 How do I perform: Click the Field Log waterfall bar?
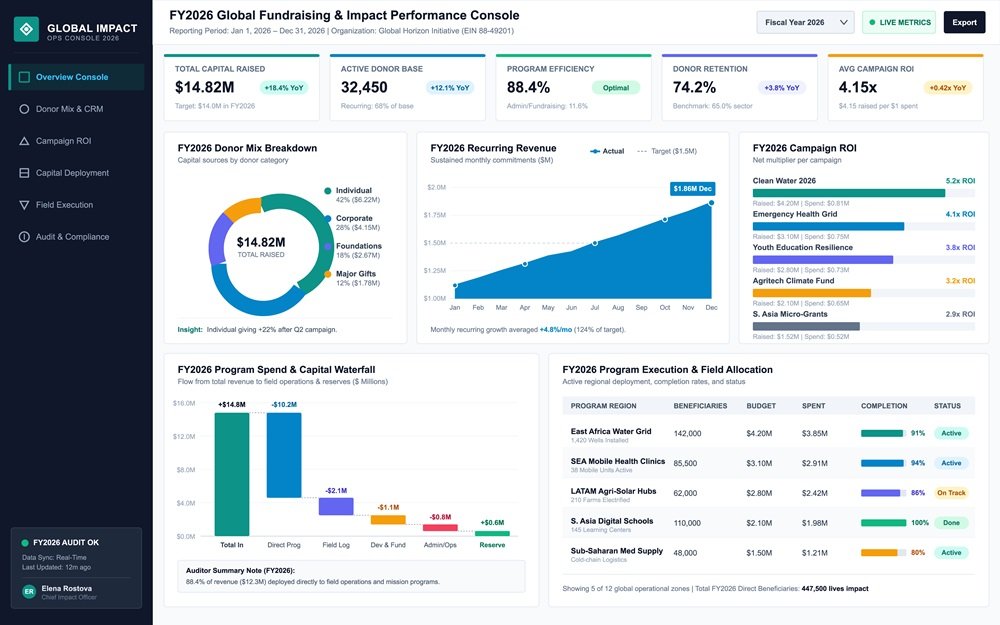coord(336,506)
